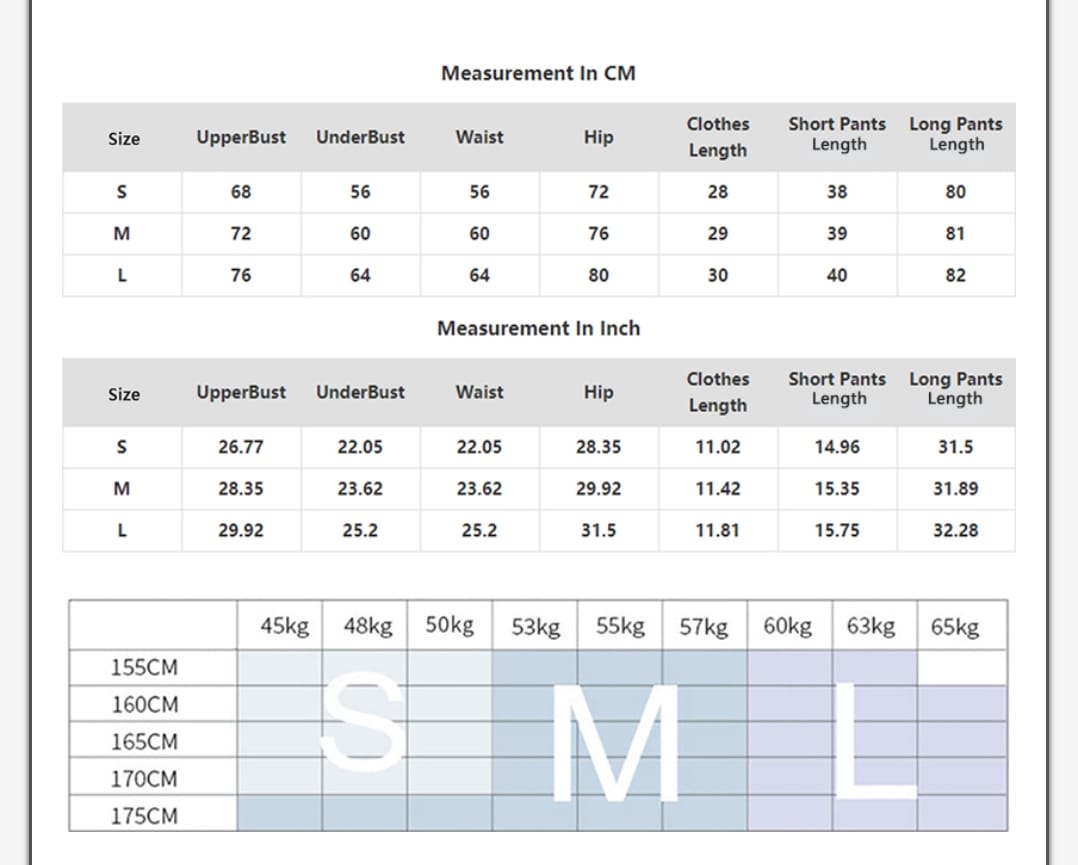Click the Clothes Length header in Inch table

(x=717, y=392)
